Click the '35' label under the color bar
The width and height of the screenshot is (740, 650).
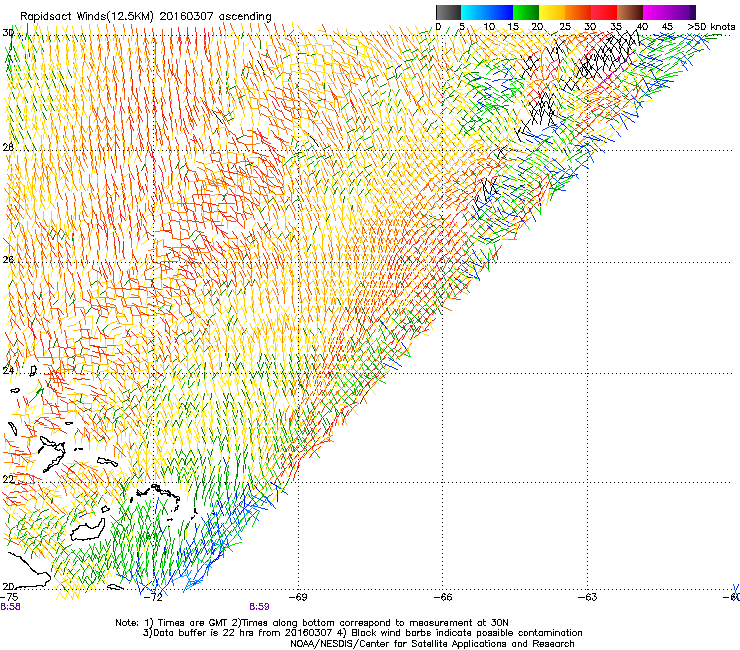pyautogui.click(x=616, y=26)
